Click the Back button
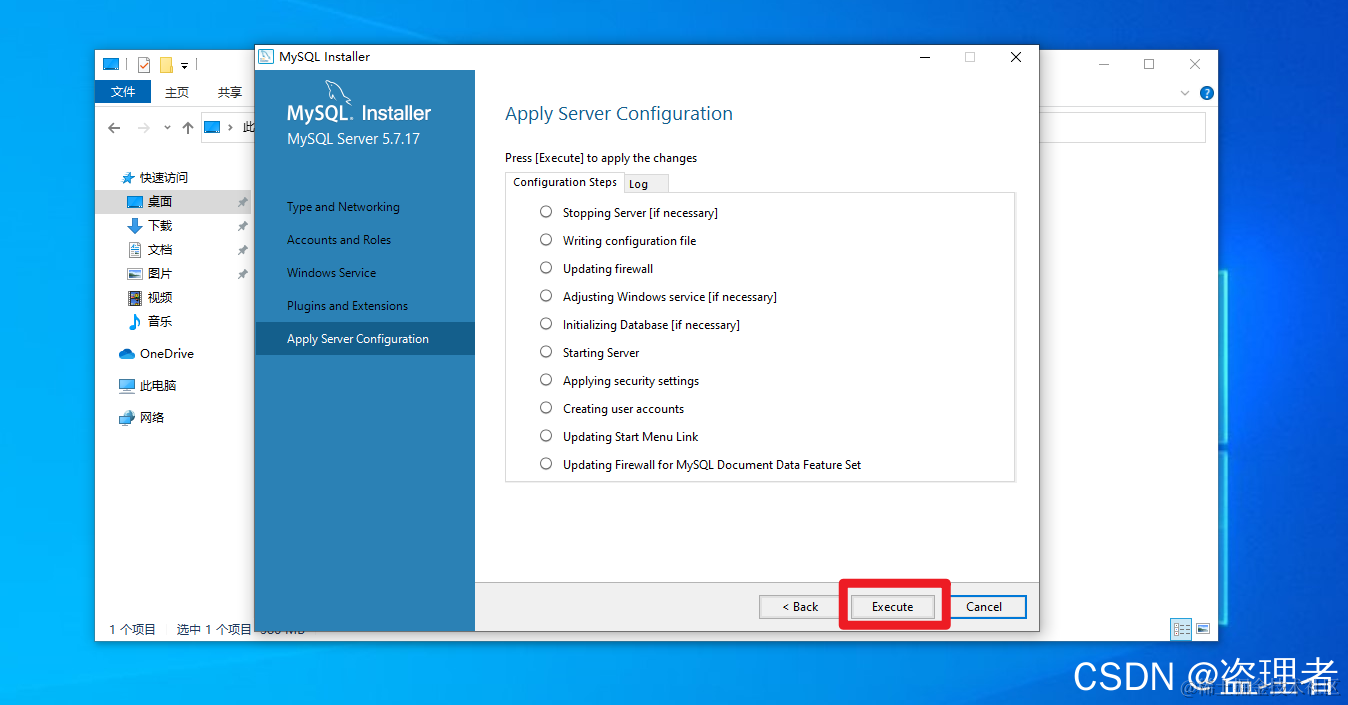The image size is (1348, 705). (800, 607)
